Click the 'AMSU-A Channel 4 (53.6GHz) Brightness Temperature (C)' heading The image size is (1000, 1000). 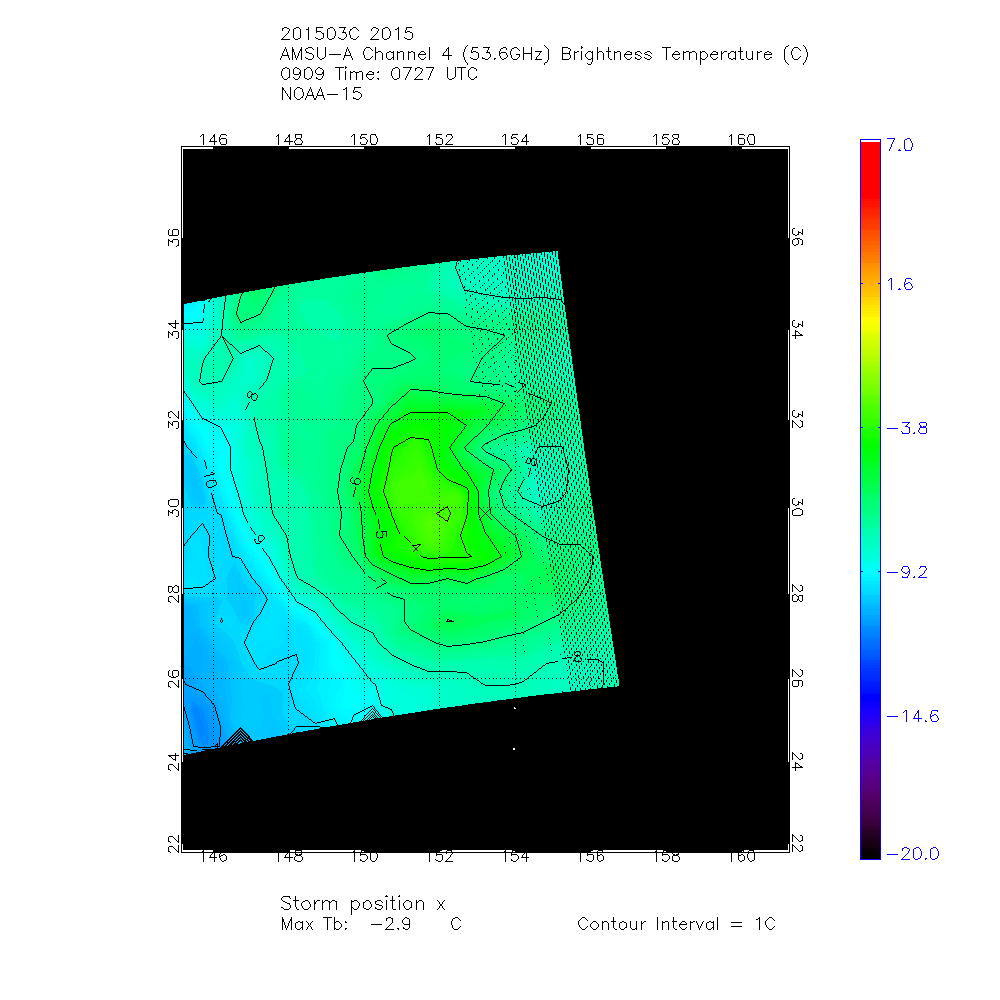[544, 54]
